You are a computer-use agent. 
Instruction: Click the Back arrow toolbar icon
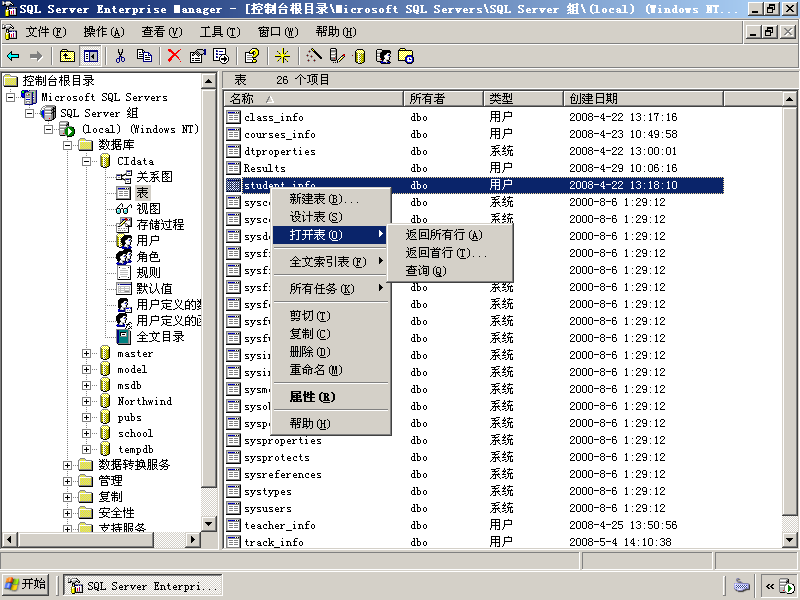click(x=13, y=56)
